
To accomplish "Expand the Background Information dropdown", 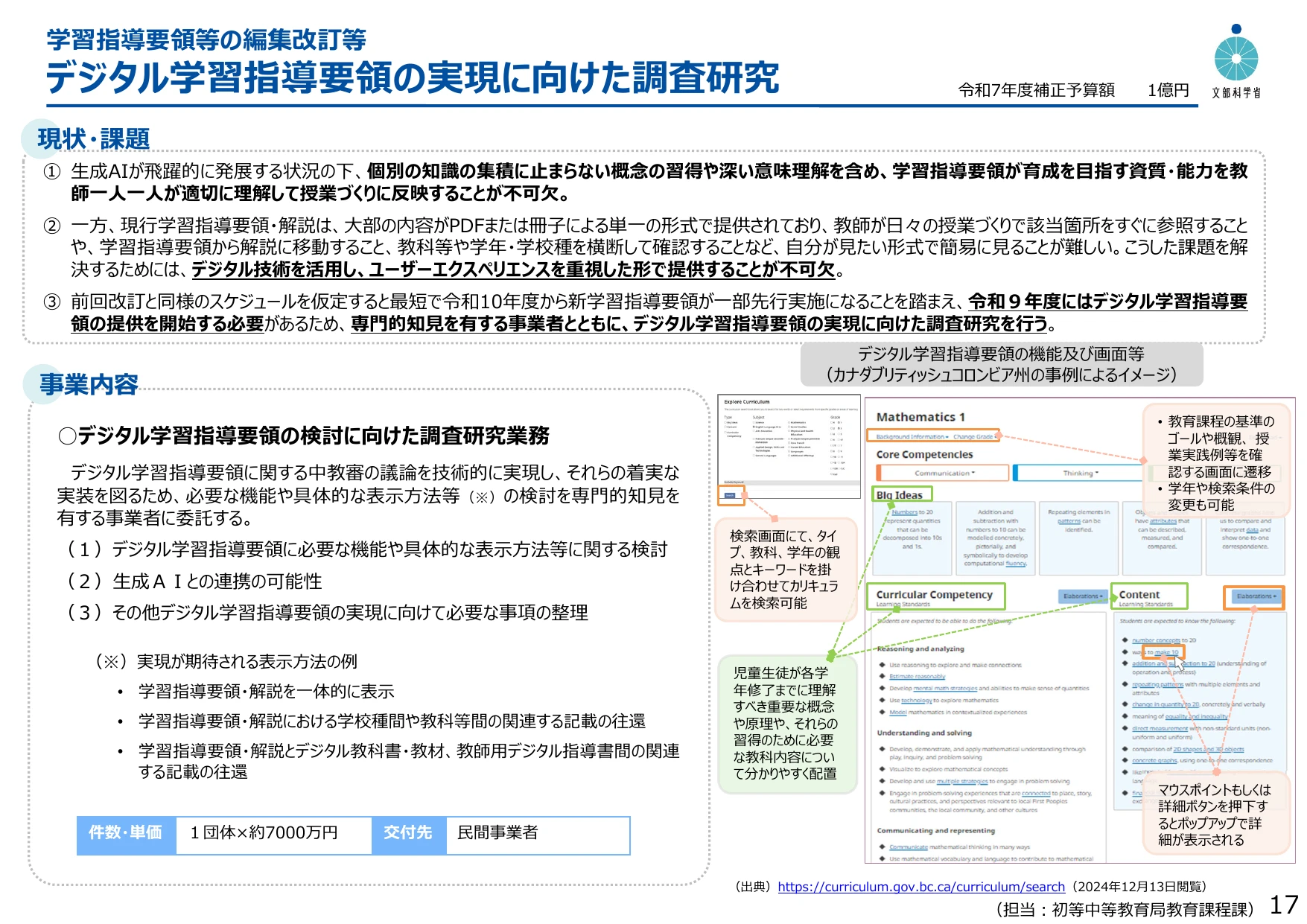I will click(912, 437).
